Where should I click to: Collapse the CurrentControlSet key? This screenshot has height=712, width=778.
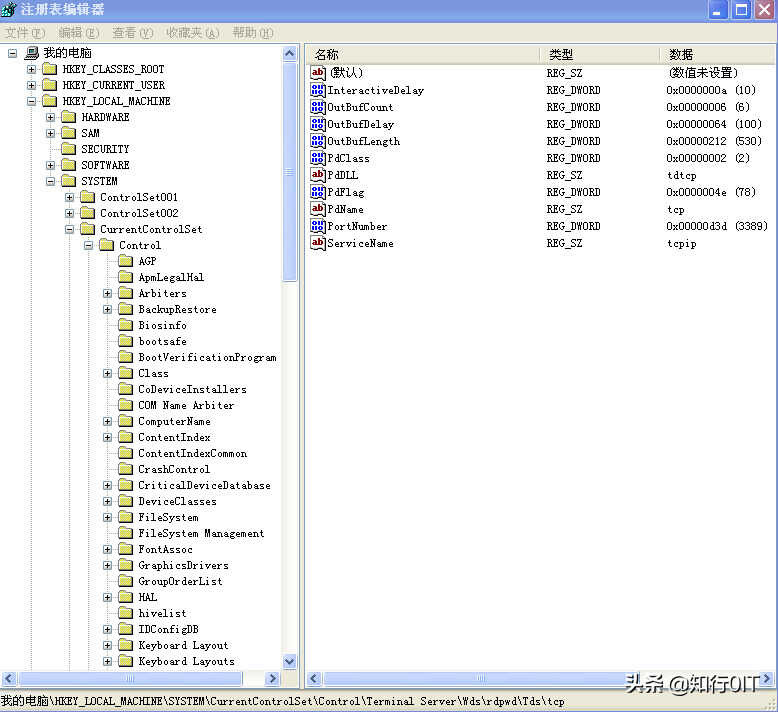click(69, 229)
